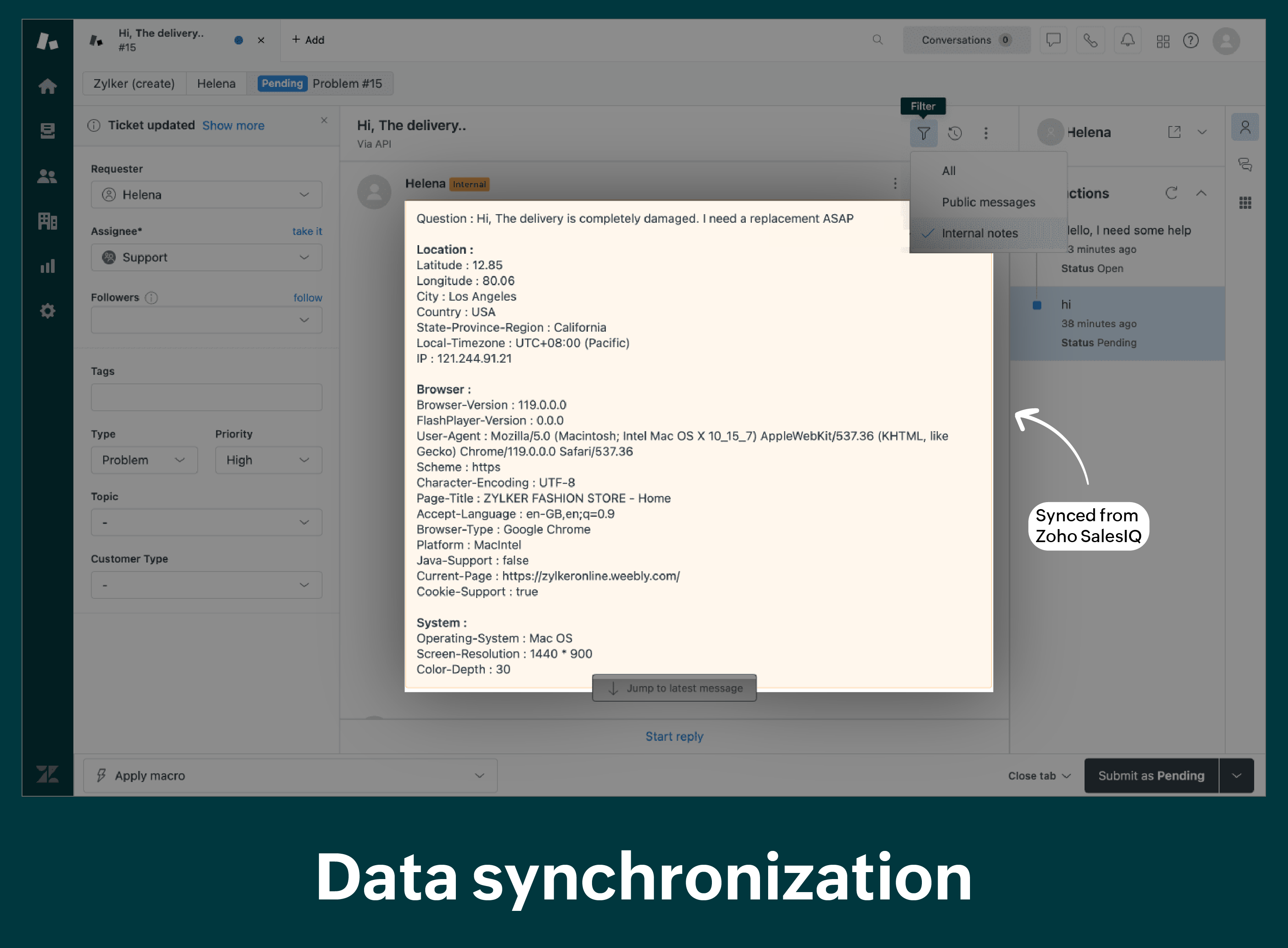Image resolution: width=1288 pixels, height=948 pixels.
Task: Click the Conversations button
Action: coord(966,40)
